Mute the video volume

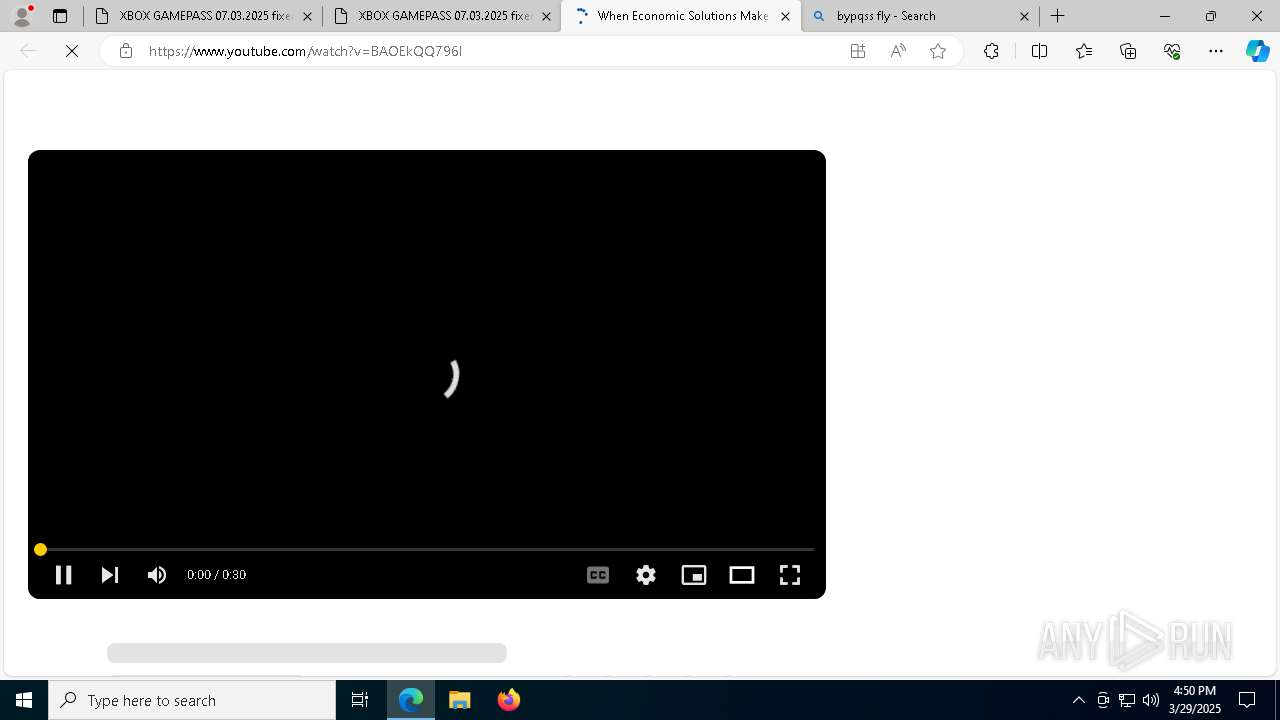pyautogui.click(x=157, y=575)
